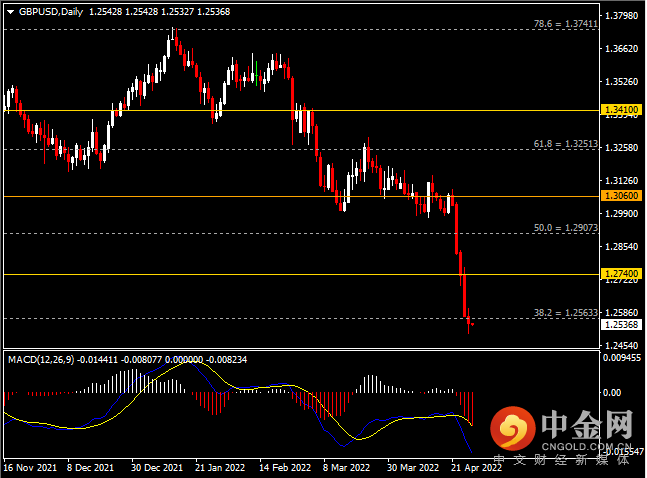Image resolution: width=647 pixels, height=478 pixels.
Task: Click the 1.36620 price axis value
Action: click(621, 49)
